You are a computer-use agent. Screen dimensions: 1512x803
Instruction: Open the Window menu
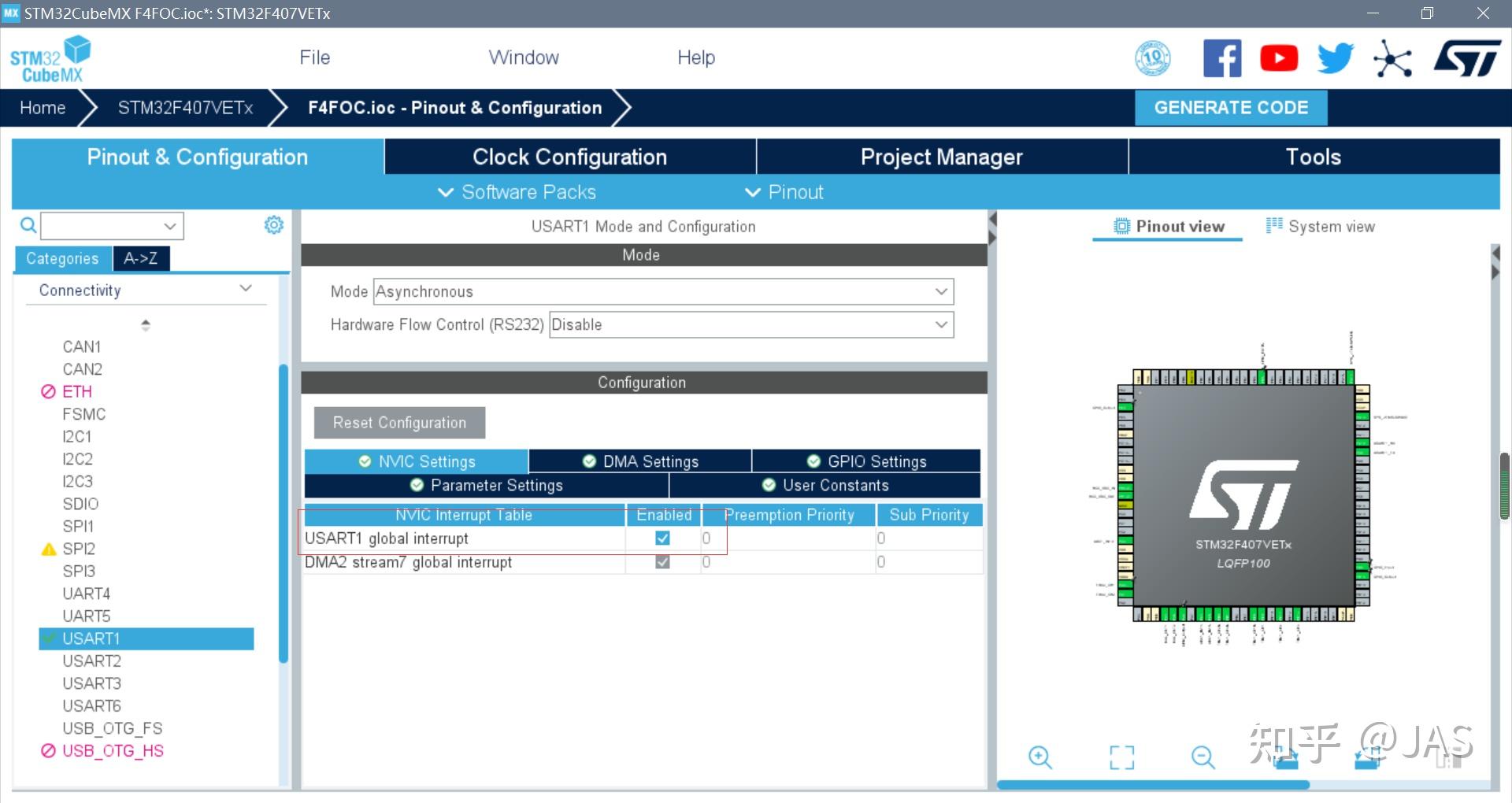pyautogui.click(x=524, y=57)
